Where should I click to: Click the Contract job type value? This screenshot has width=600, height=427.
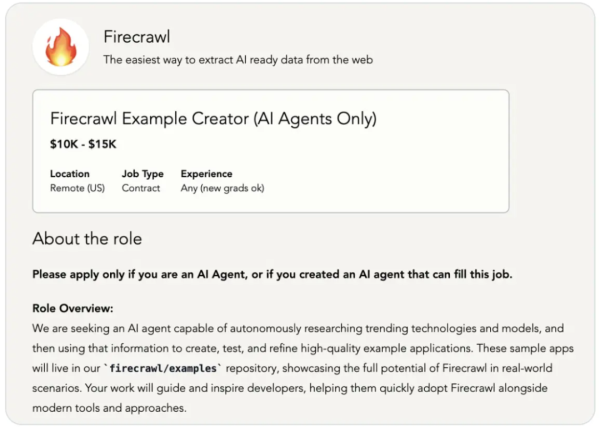click(141, 188)
